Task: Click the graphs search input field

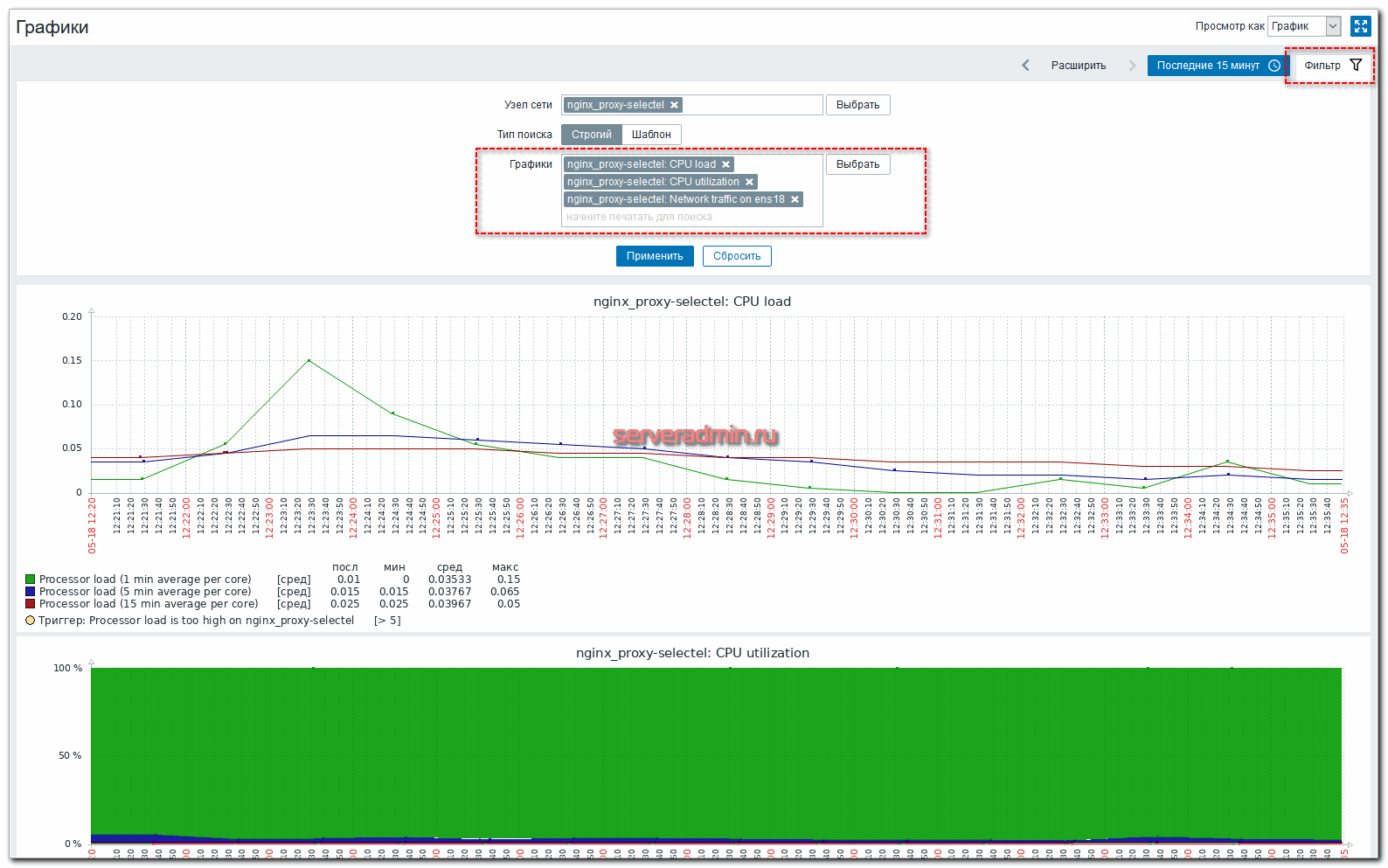Action: coord(691,217)
